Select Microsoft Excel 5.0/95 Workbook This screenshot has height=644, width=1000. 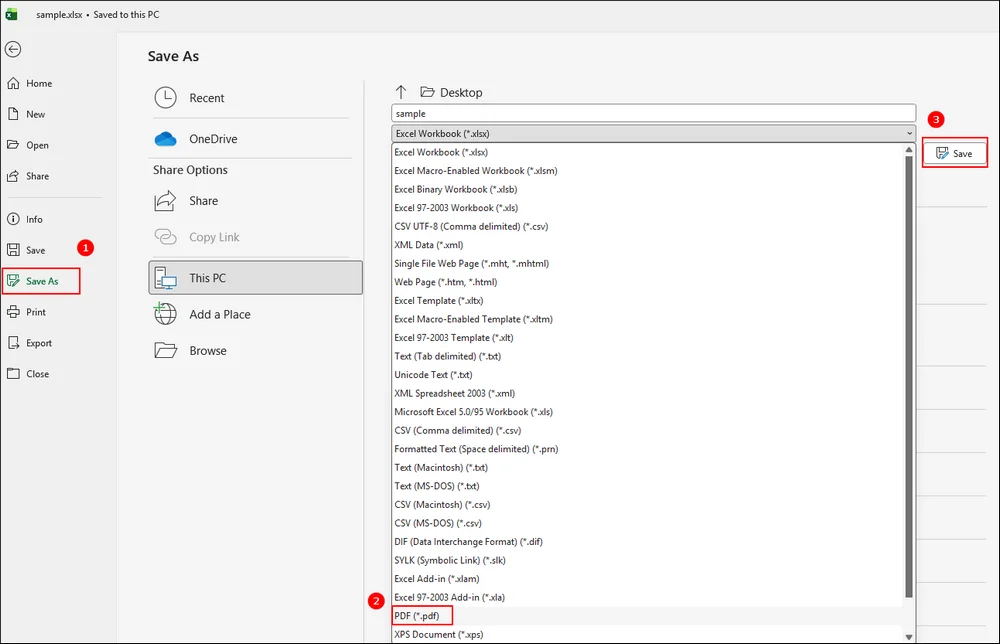pos(649,412)
